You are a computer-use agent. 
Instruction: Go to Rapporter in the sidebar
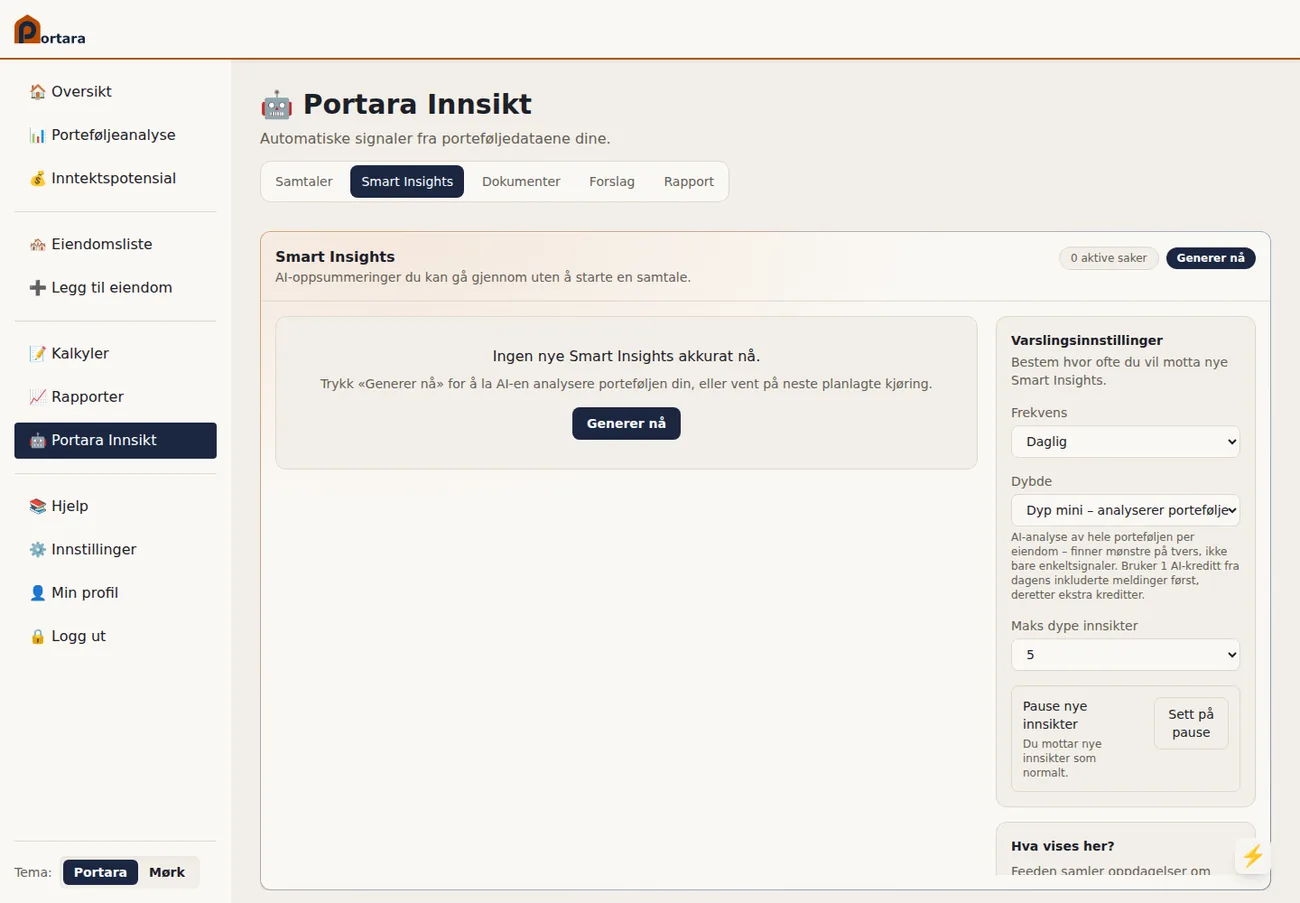coord(115,396)
